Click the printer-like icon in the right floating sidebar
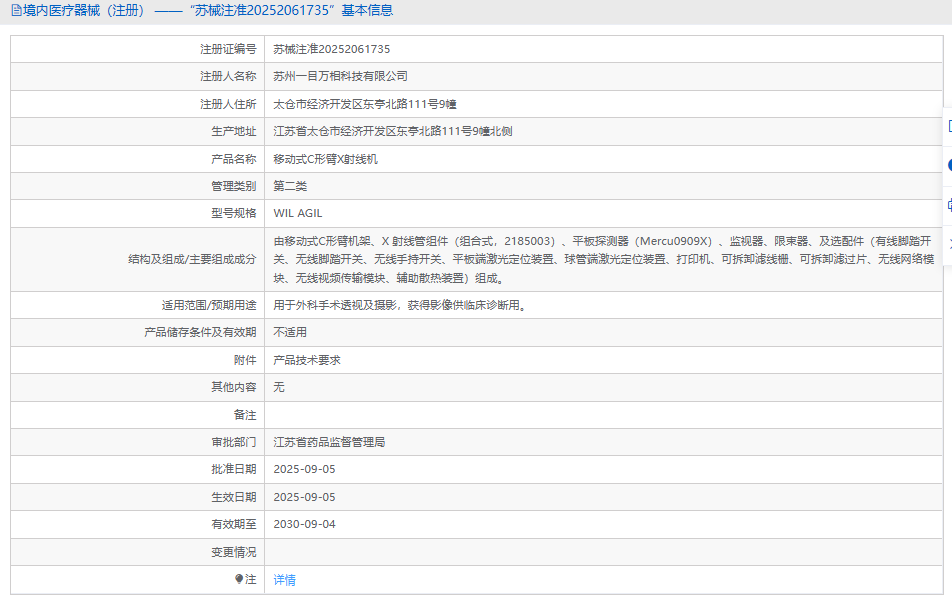This screenshot has height=603, width=952. tap(948, 205)
